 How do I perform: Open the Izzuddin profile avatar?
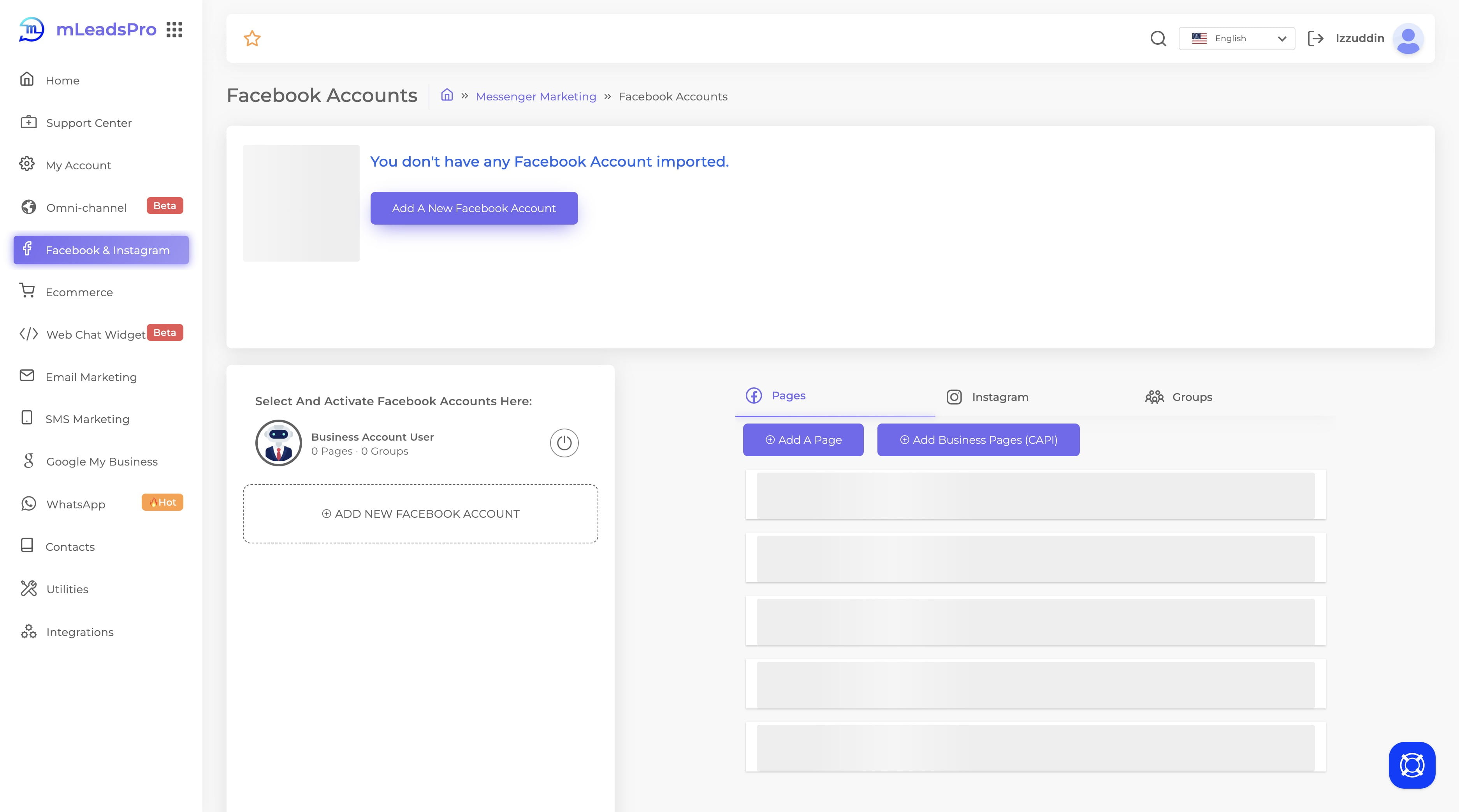click(1408, 39)
